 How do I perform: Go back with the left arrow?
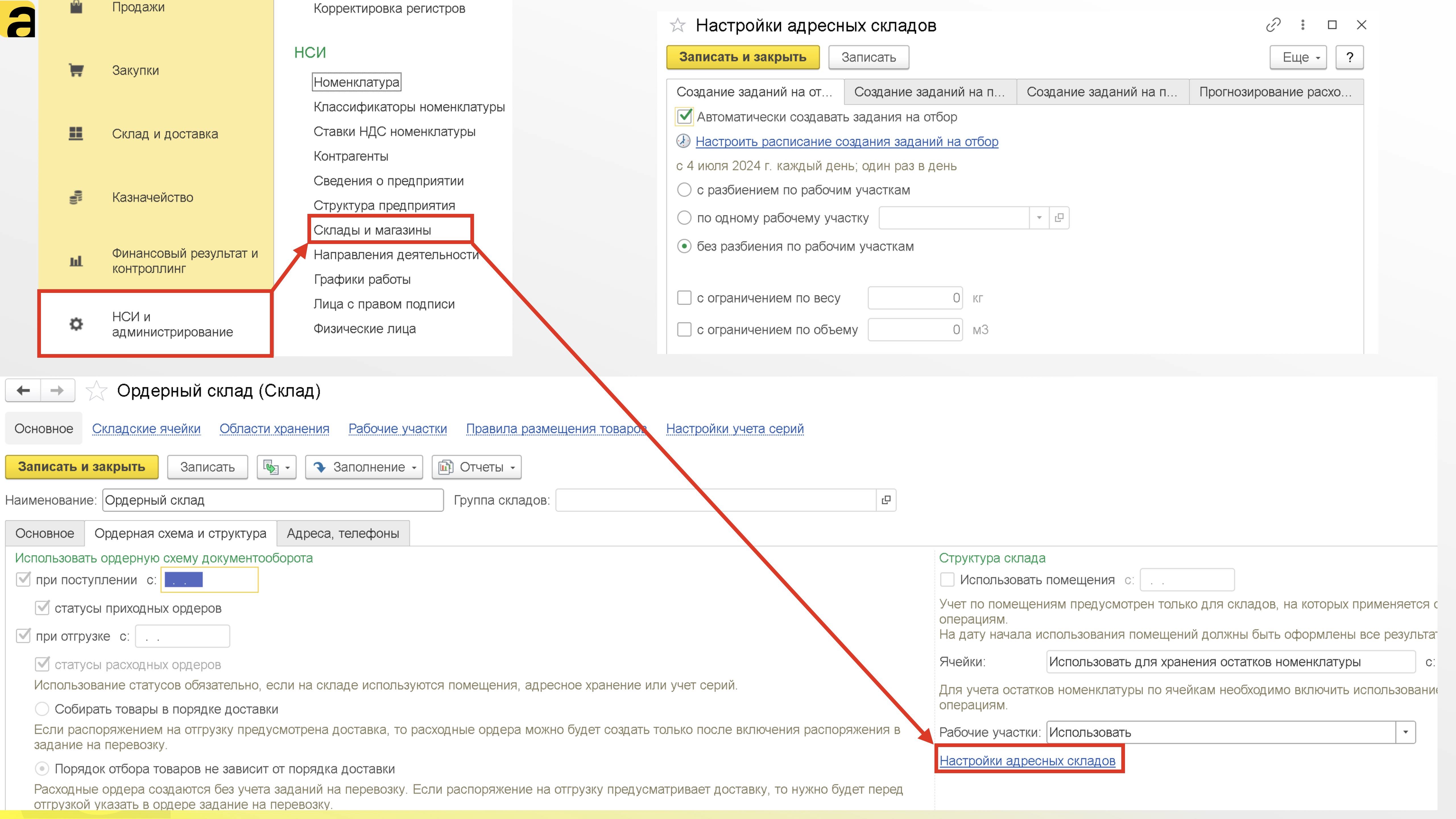[23, 390]
